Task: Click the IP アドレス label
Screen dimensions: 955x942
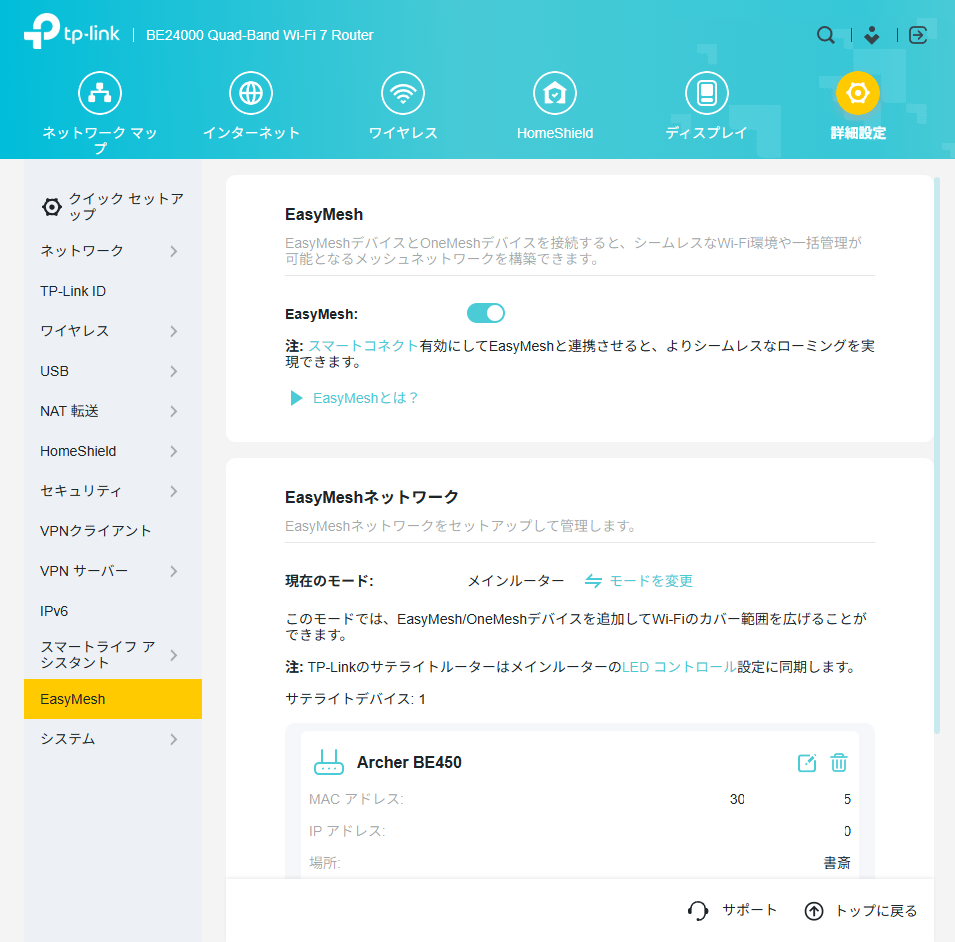Action: pos(347,831)
